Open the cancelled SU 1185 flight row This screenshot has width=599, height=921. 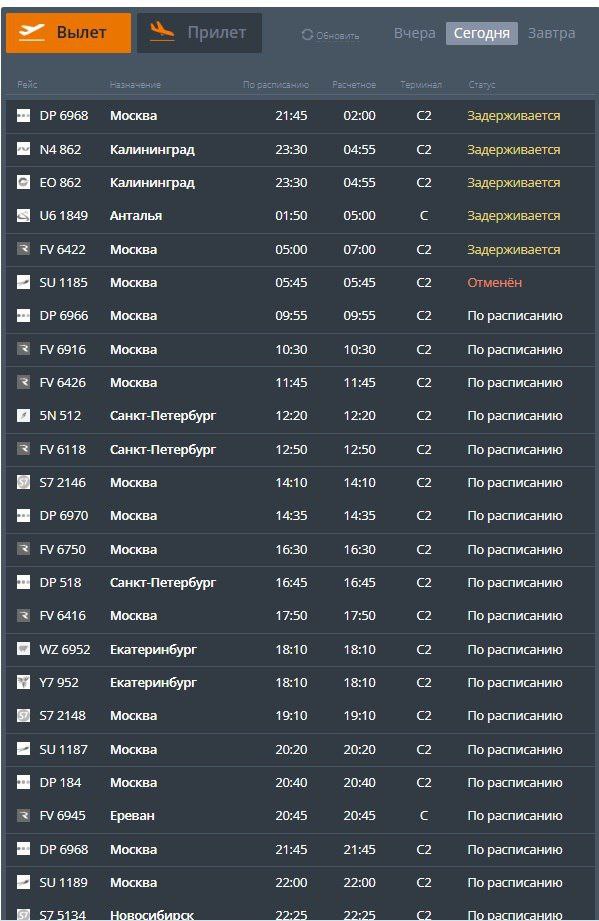(300, 283)
